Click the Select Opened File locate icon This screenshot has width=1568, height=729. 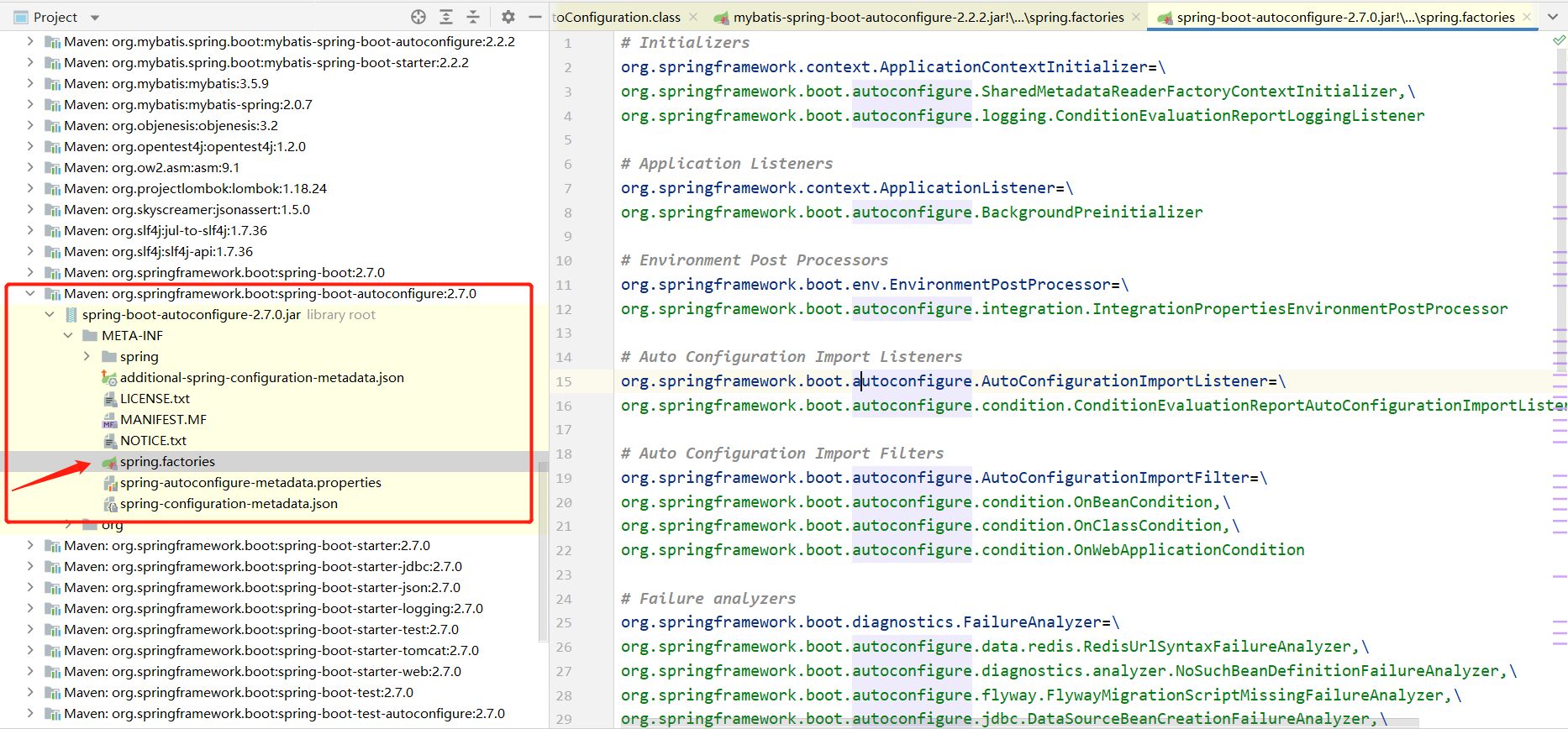coord(418,17)
